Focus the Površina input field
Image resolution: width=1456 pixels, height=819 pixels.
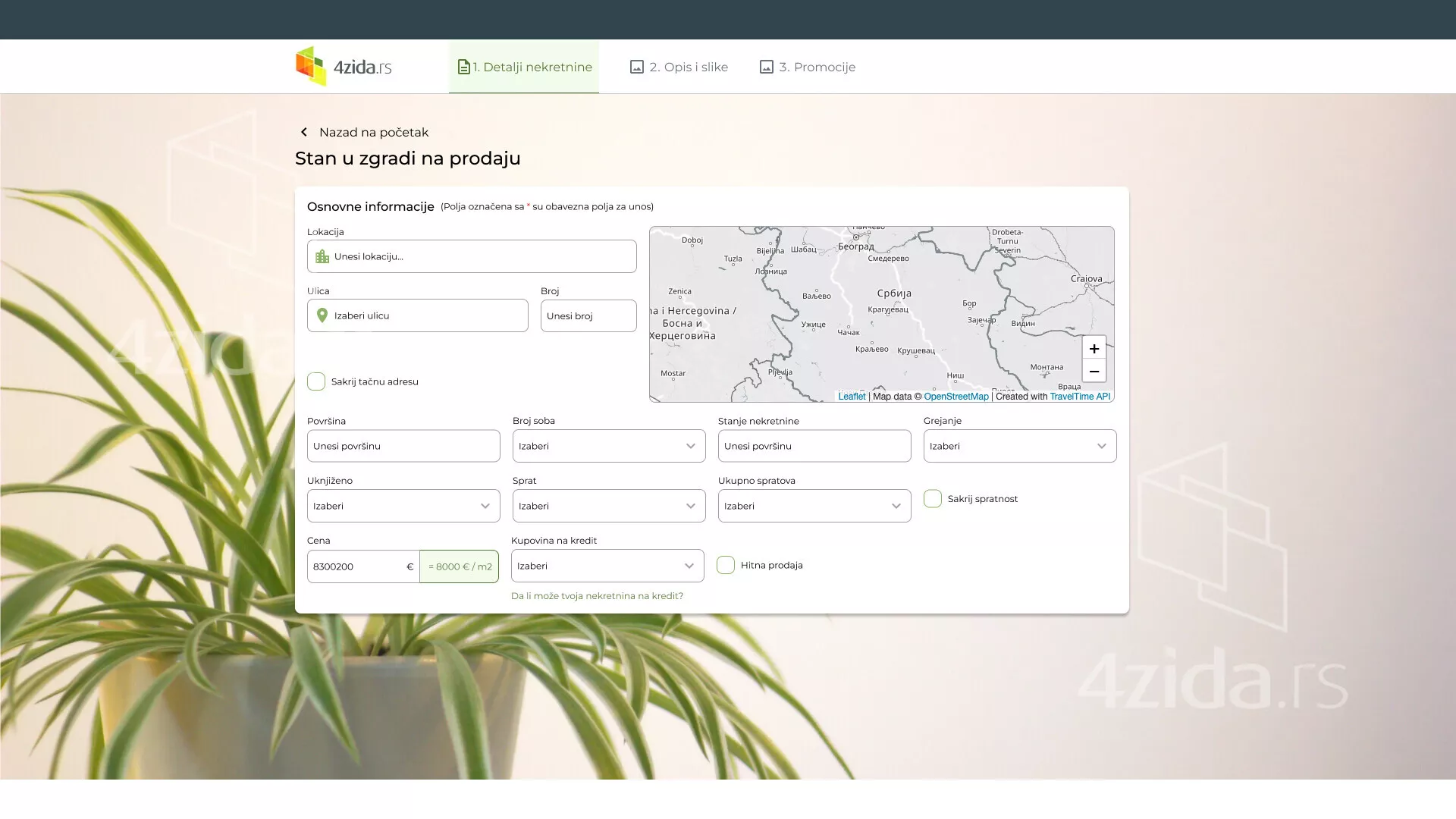[x=403, y=446]
